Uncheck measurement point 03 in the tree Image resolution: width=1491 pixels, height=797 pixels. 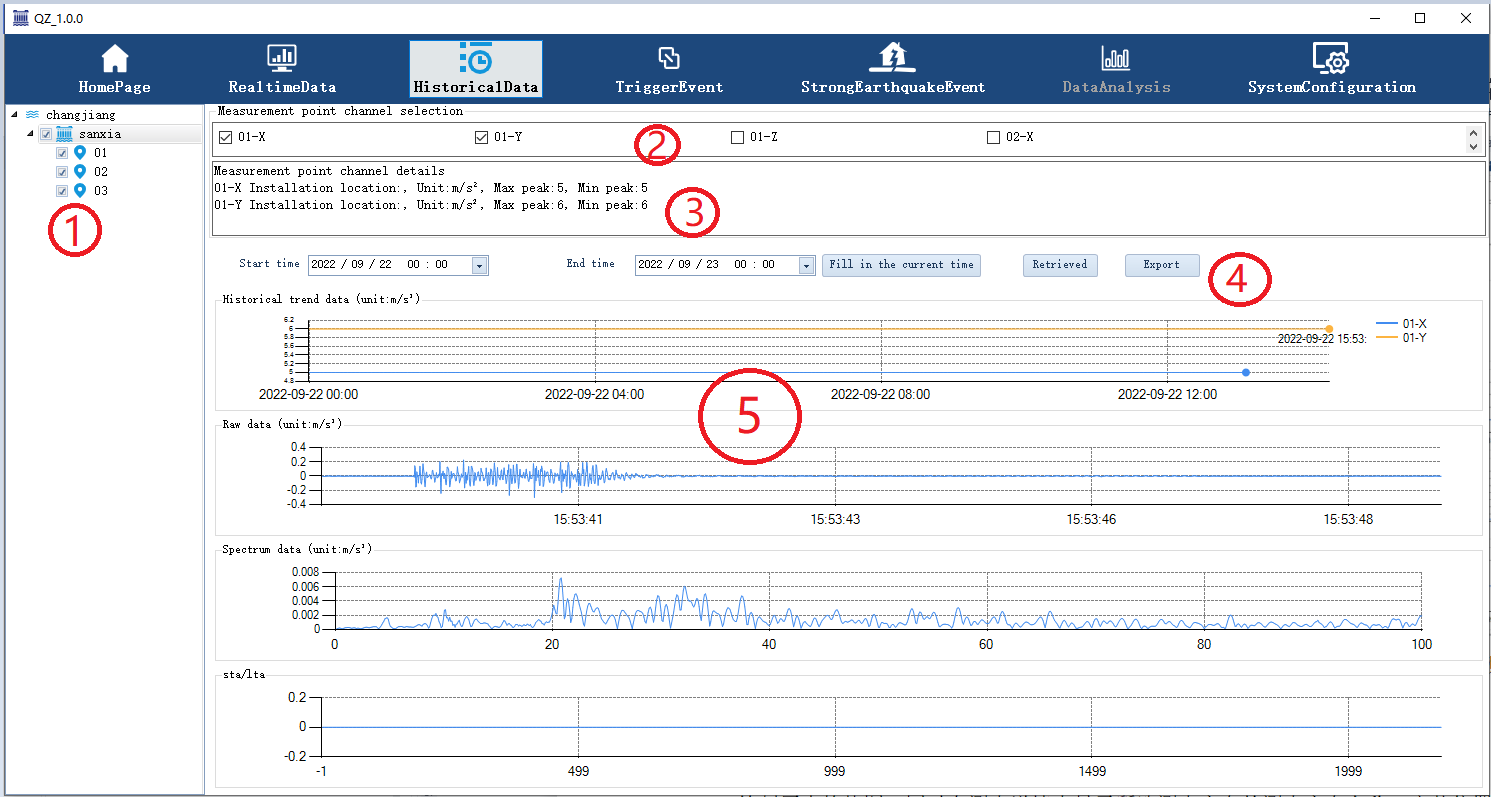(62, 190)
